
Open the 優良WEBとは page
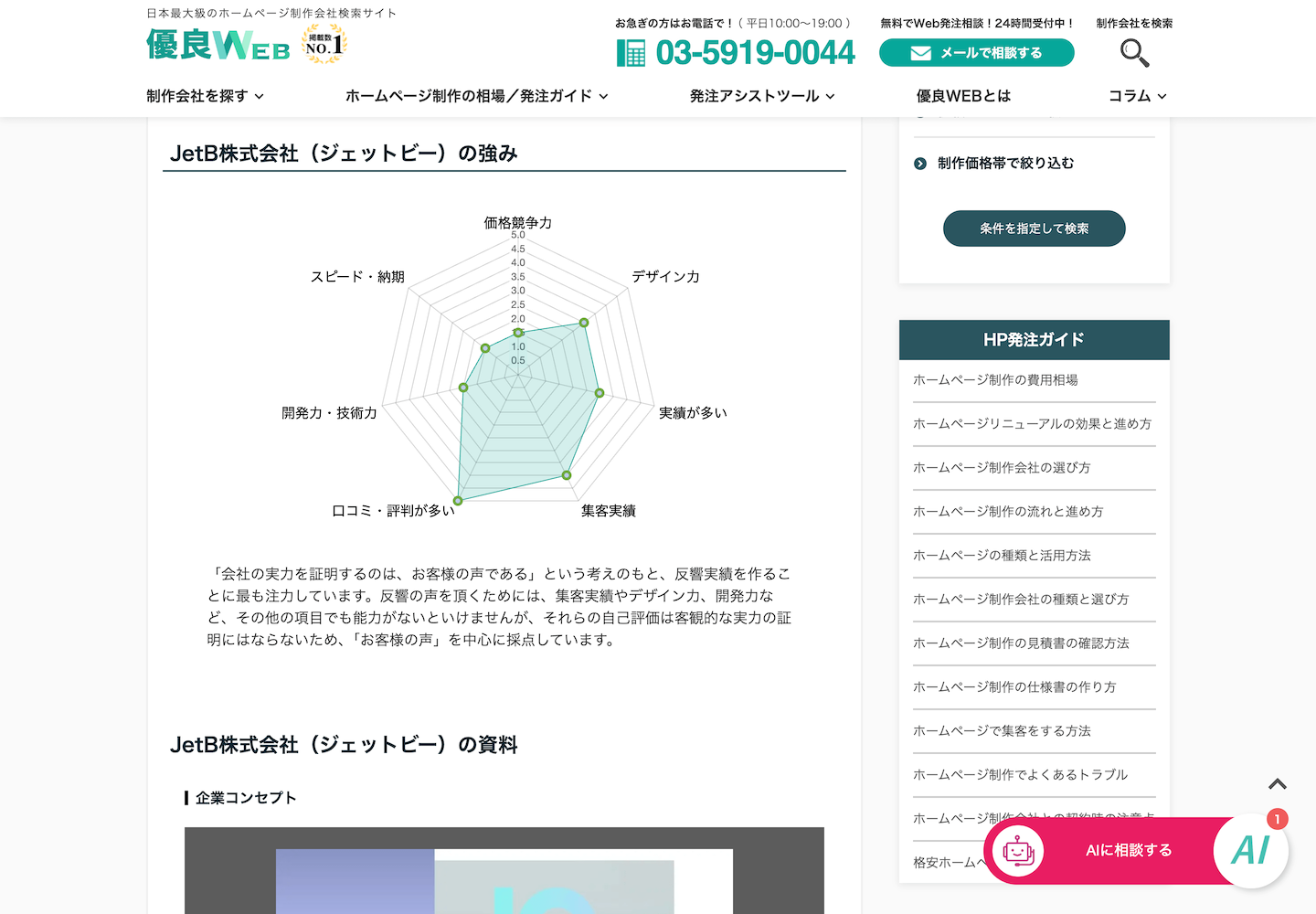click(x=963, y=96)
